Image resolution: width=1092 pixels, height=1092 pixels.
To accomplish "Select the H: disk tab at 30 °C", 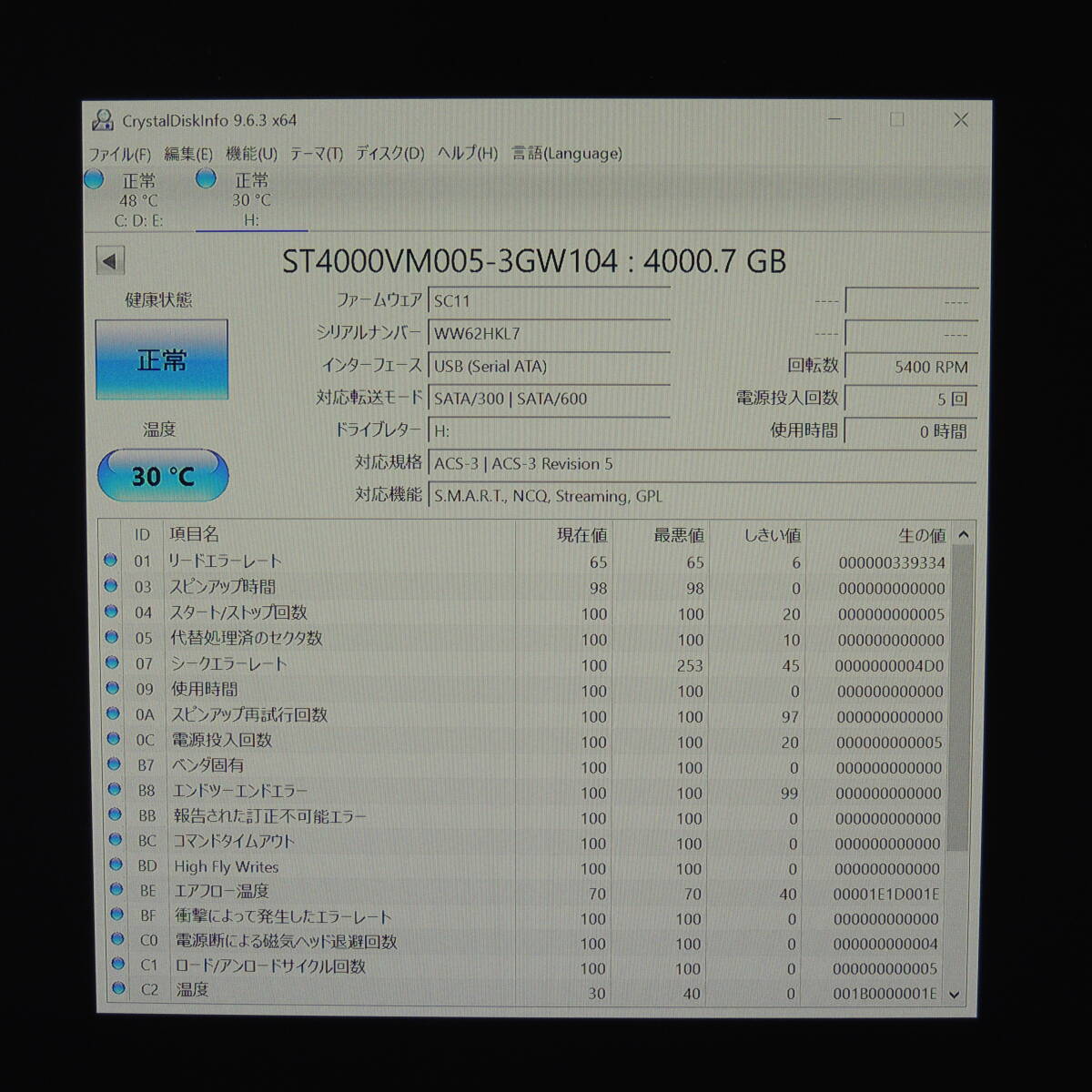I will pos(251,200).
